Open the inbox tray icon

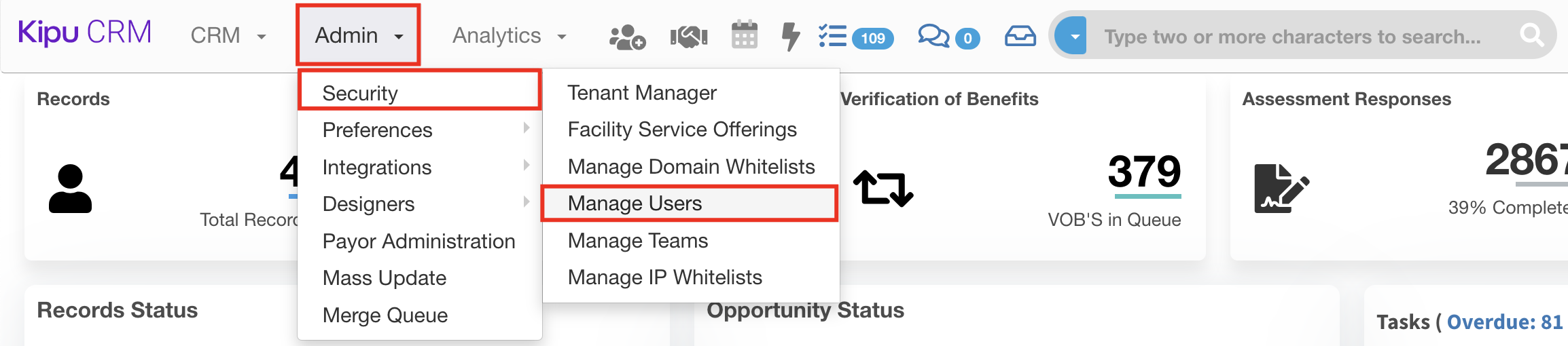click(x=1020, y=37)
